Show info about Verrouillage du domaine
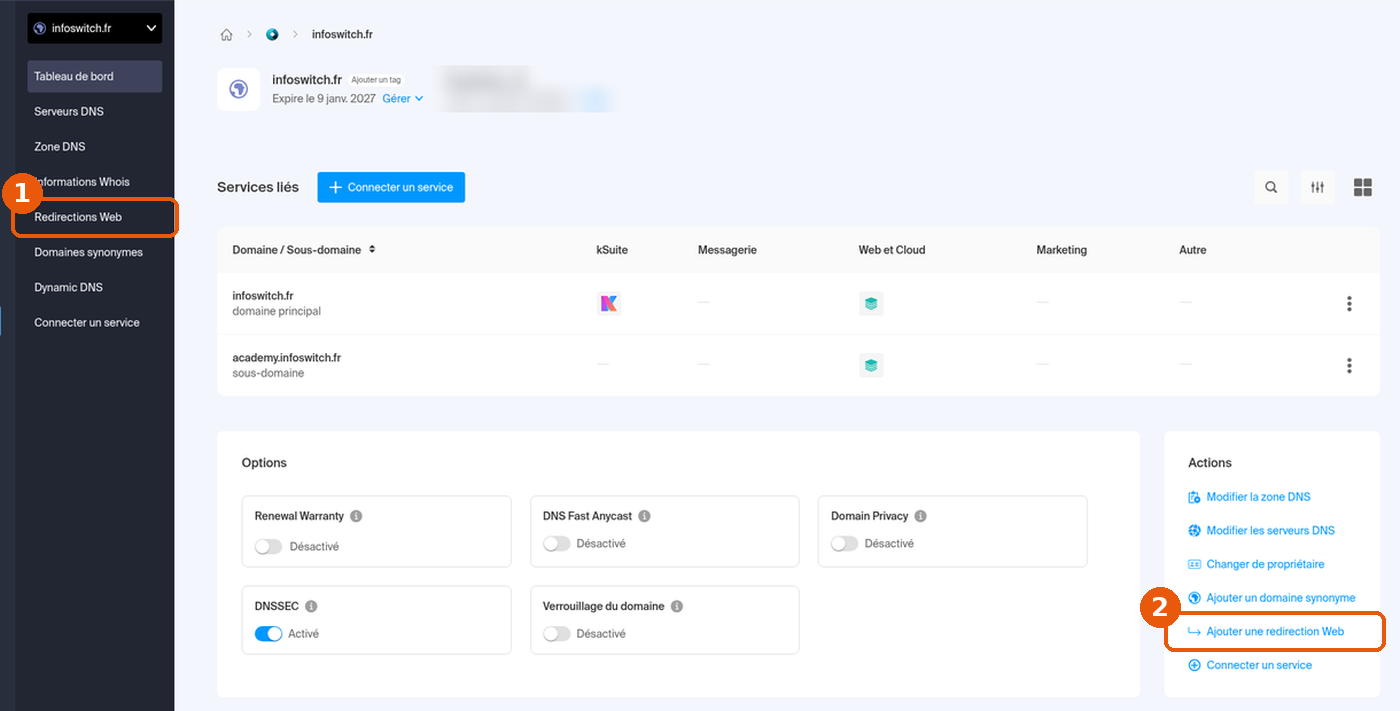Viewport: 1400px width, 711px height. tap(677, 607)
